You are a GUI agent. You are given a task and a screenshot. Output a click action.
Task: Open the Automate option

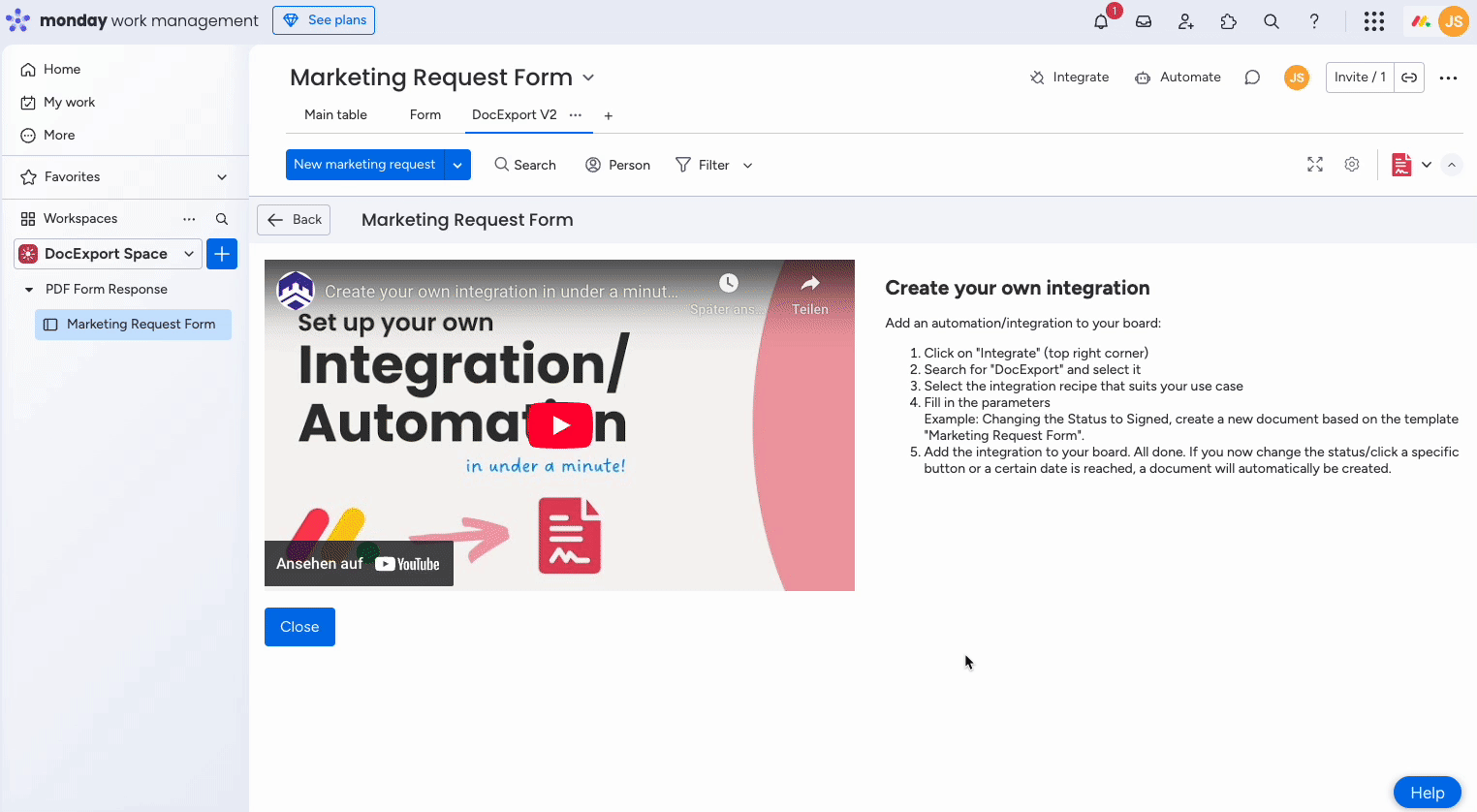[x=1178, y=78]
